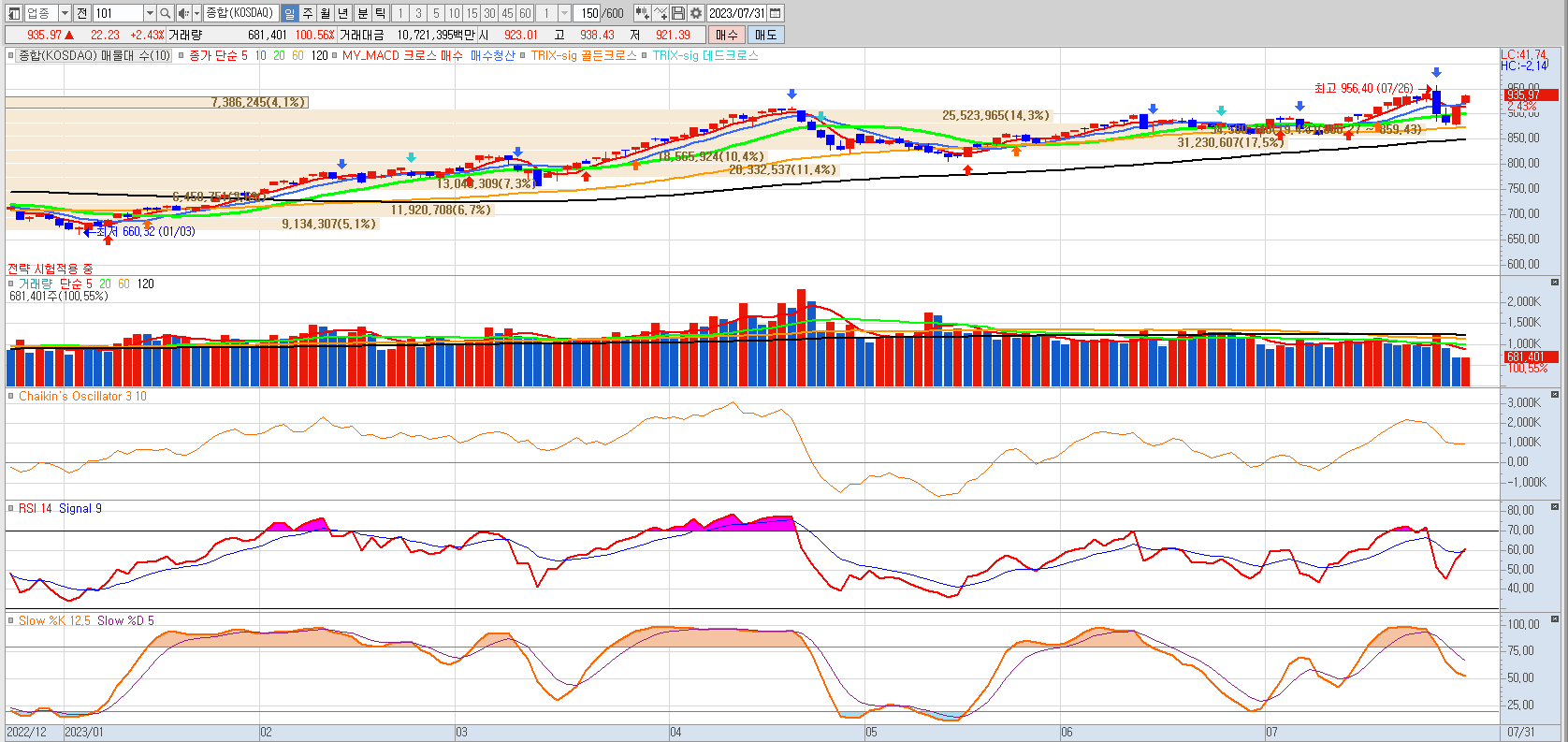Toggle the 종합(KOSDAQ) 매물대 indicator marker

click(11, 55)
